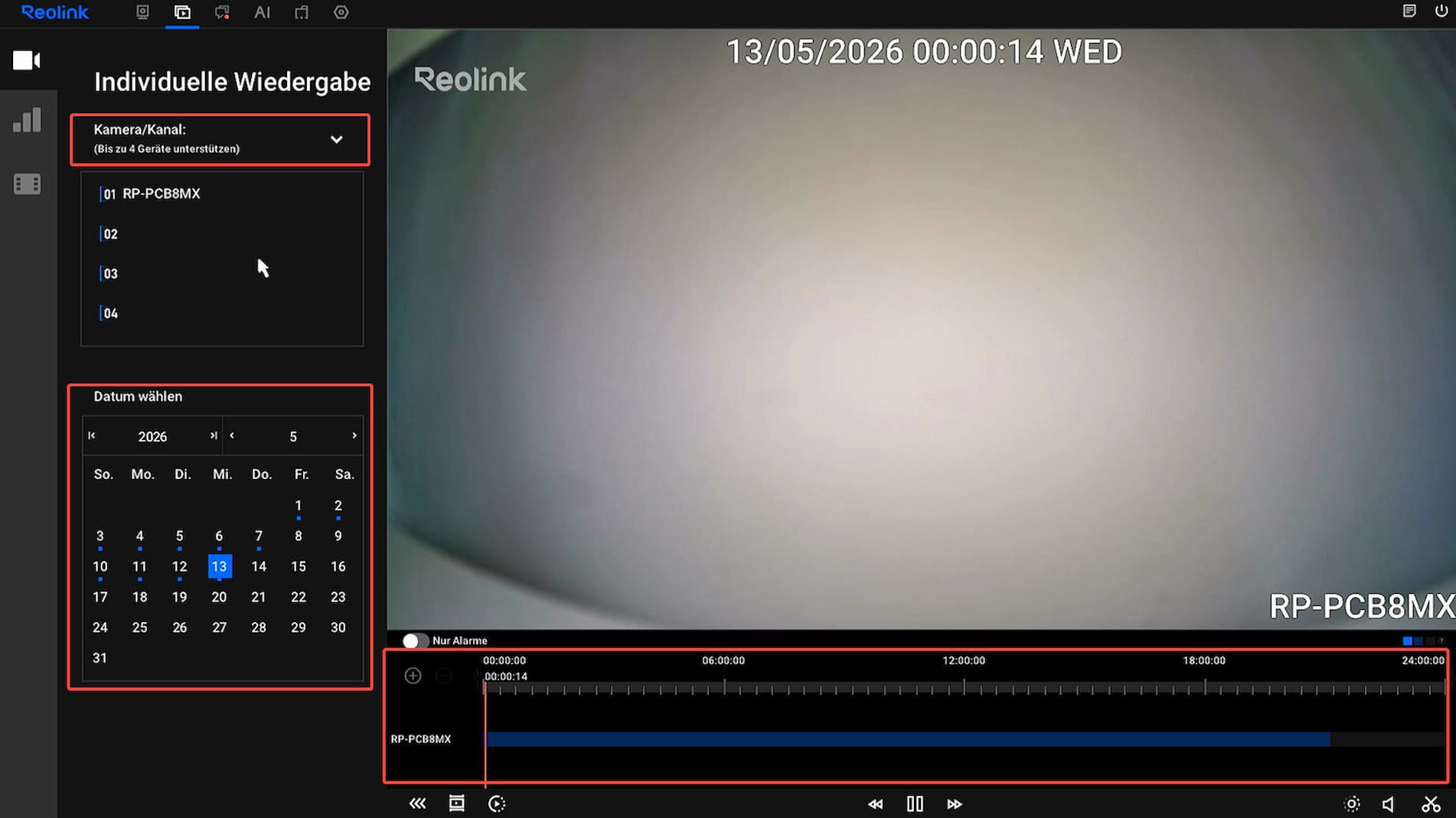The height and width of the screenshot is (818, 1456).
Task: Open the live view monitor tab
Action: point(142,12)
